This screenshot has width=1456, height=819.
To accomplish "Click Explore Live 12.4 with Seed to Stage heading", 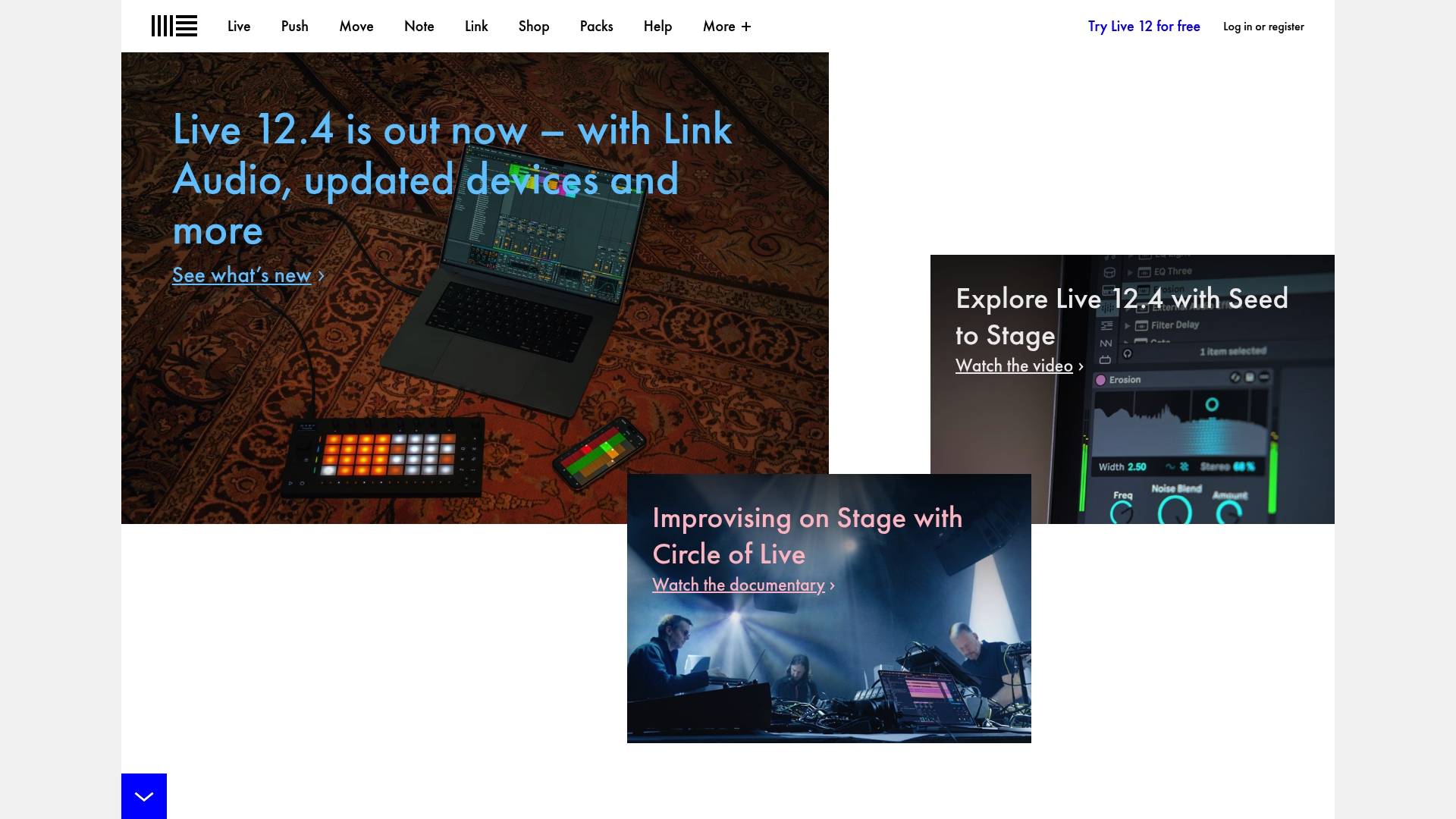I will pos(1122,317).
